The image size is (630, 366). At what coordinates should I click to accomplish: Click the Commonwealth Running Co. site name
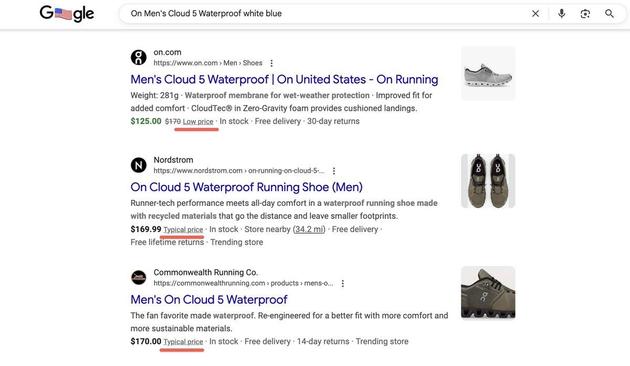(206, 272)
